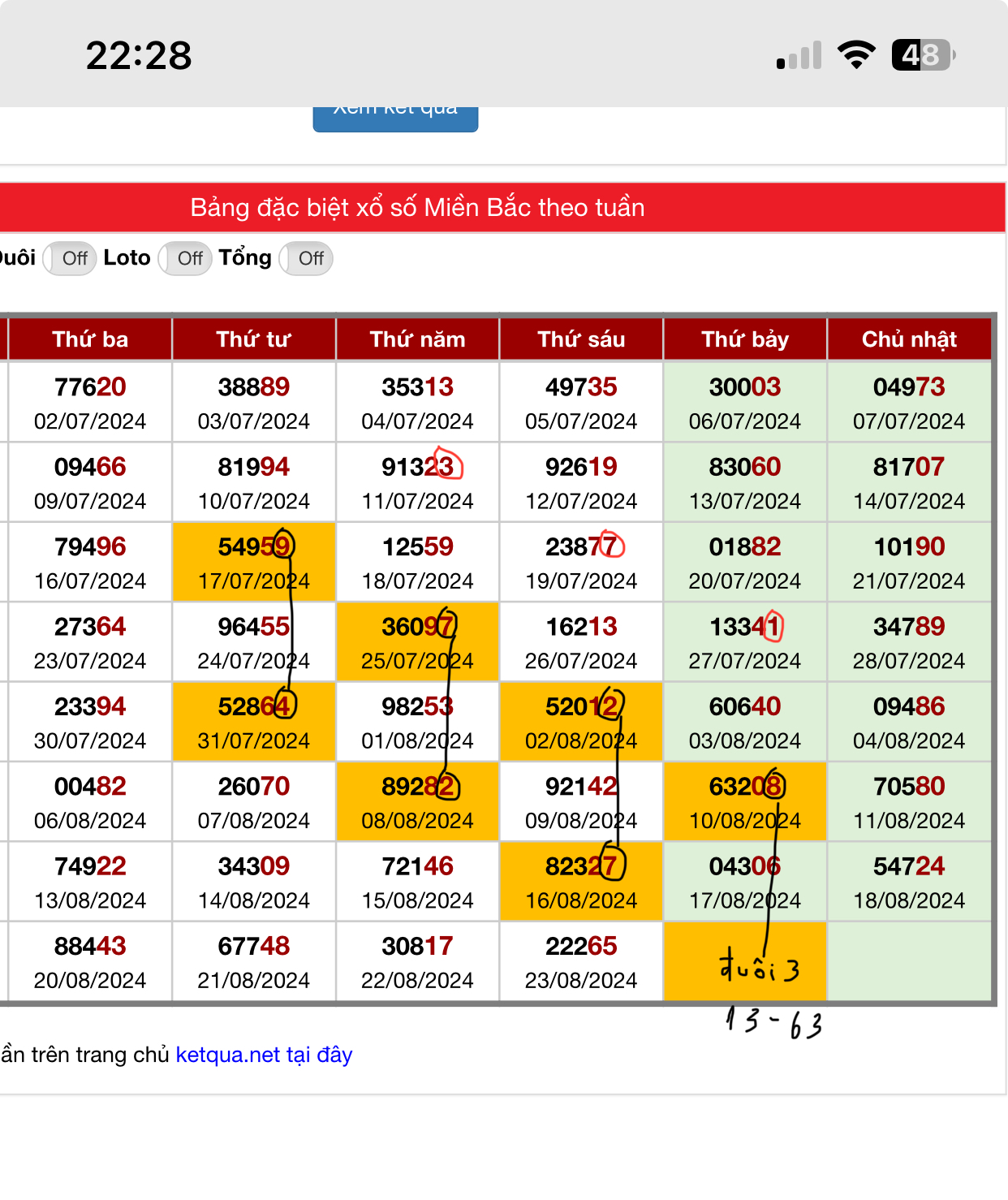This screenshot has width=1008, height=1200.
Task: Click the Thứ năm column header
Action: pos(418,339)
